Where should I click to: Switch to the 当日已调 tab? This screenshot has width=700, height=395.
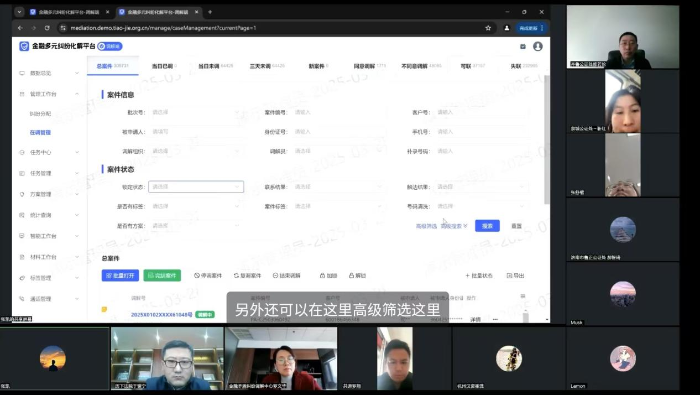[164, 66]
